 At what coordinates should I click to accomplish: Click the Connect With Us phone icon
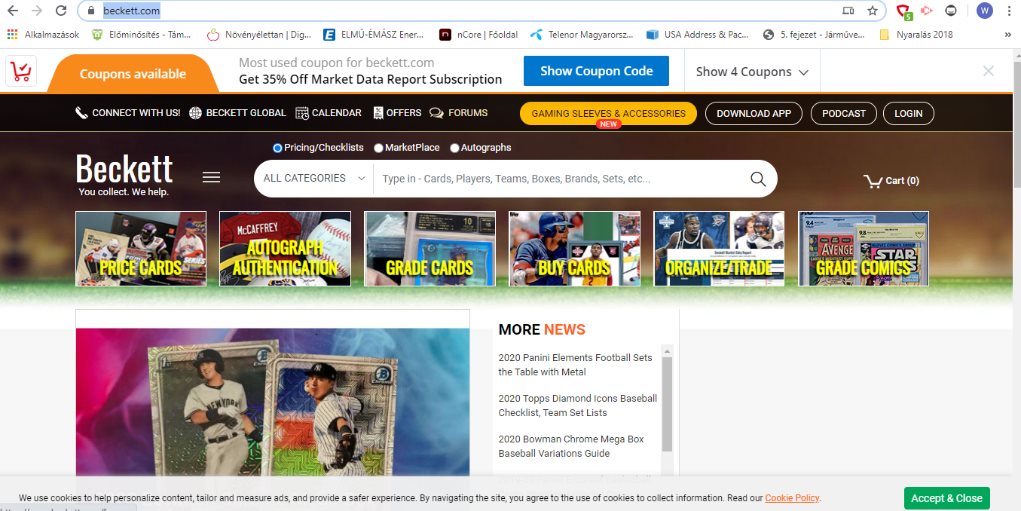pyautogui.click(x=82, y=113)
